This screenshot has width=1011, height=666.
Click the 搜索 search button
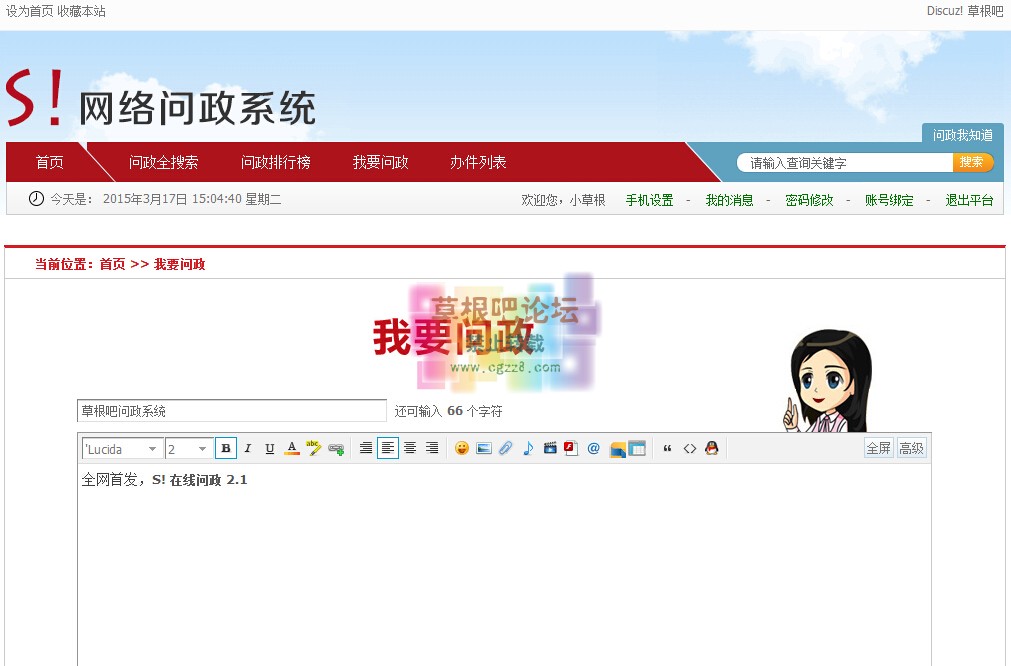point(973,161)
